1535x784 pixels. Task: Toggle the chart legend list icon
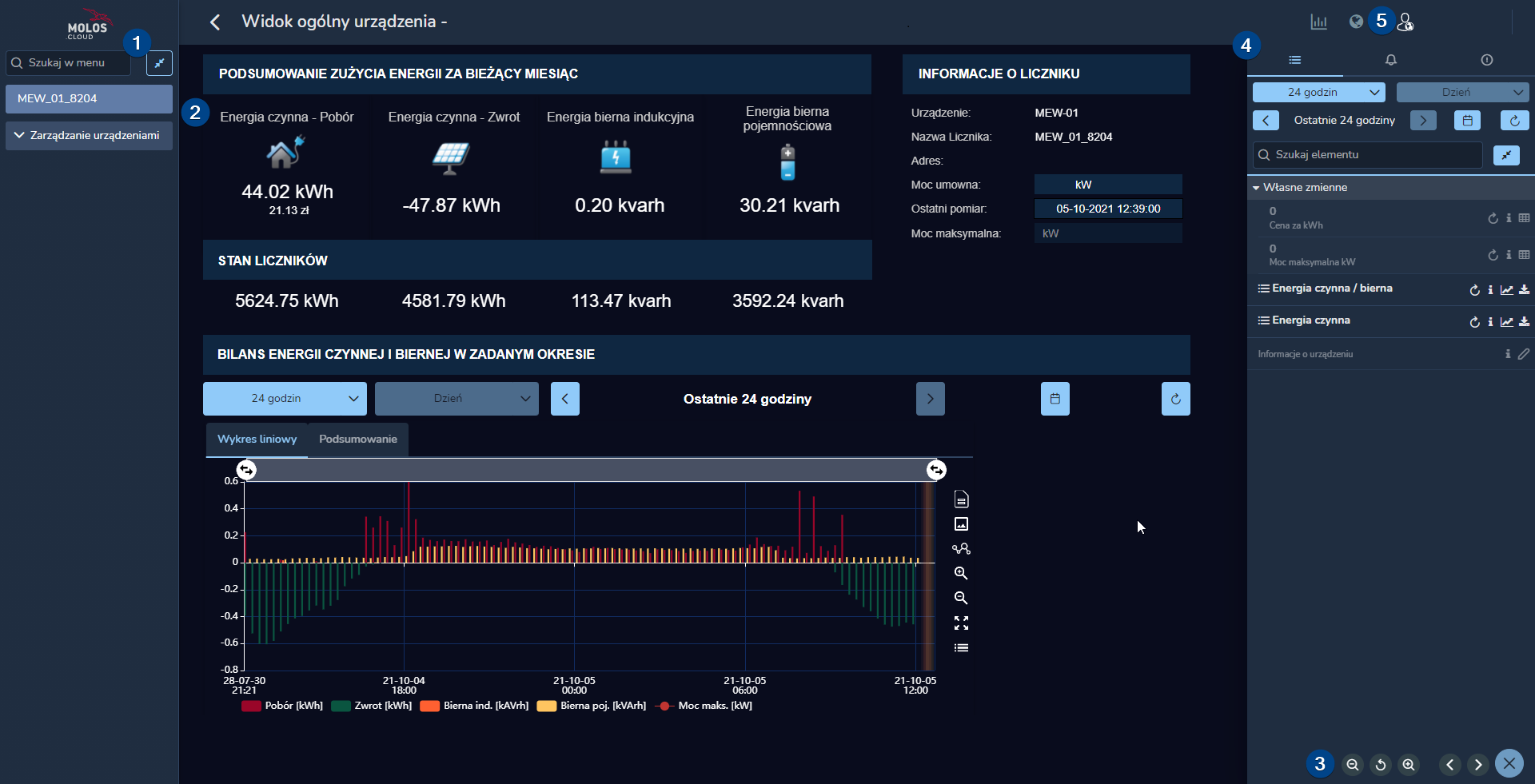[x=961, y=648]
